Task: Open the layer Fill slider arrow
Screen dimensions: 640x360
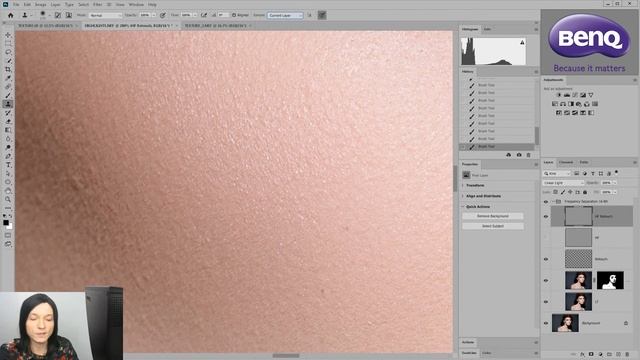Action: point(615,192)
